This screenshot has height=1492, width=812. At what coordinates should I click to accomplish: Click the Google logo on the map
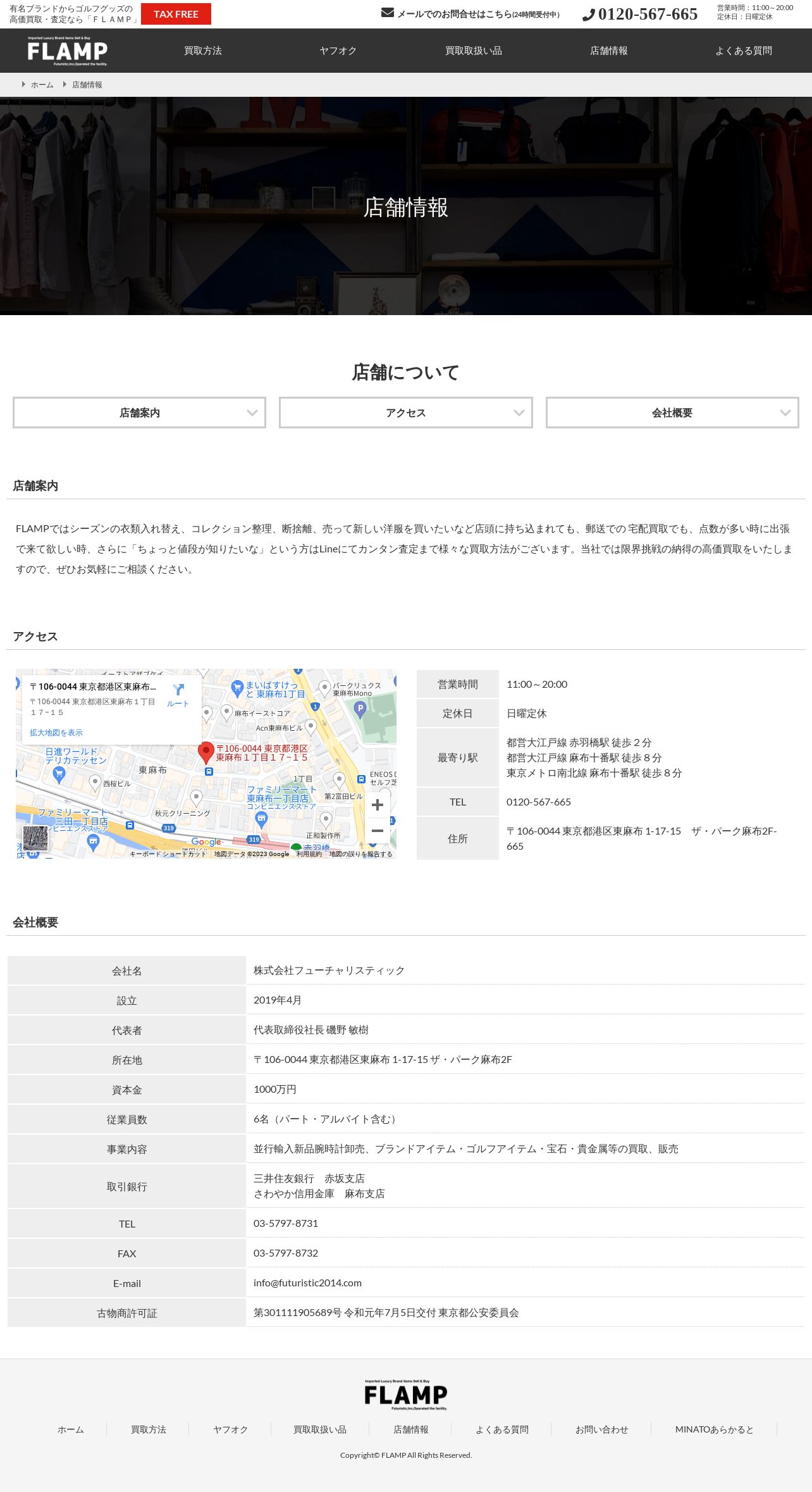click(207, 842)
